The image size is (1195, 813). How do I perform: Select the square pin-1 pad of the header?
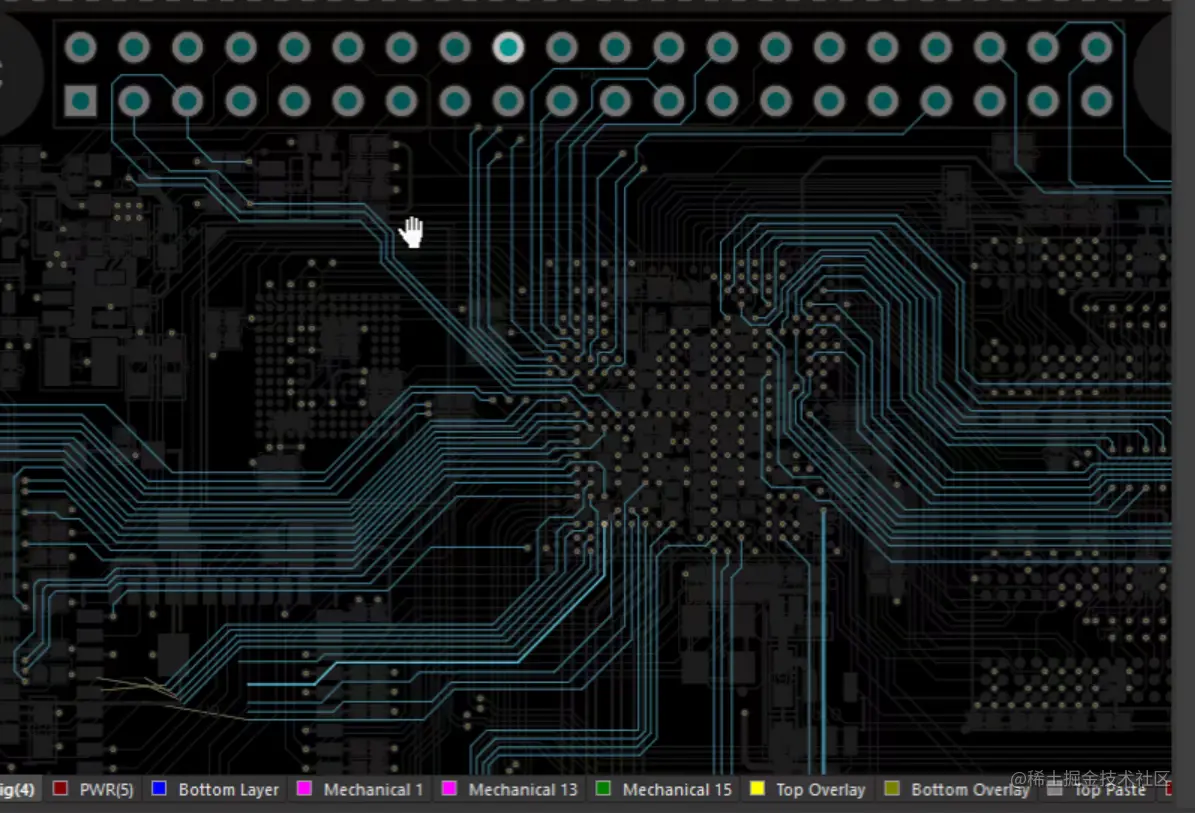[x=81, y=101]
